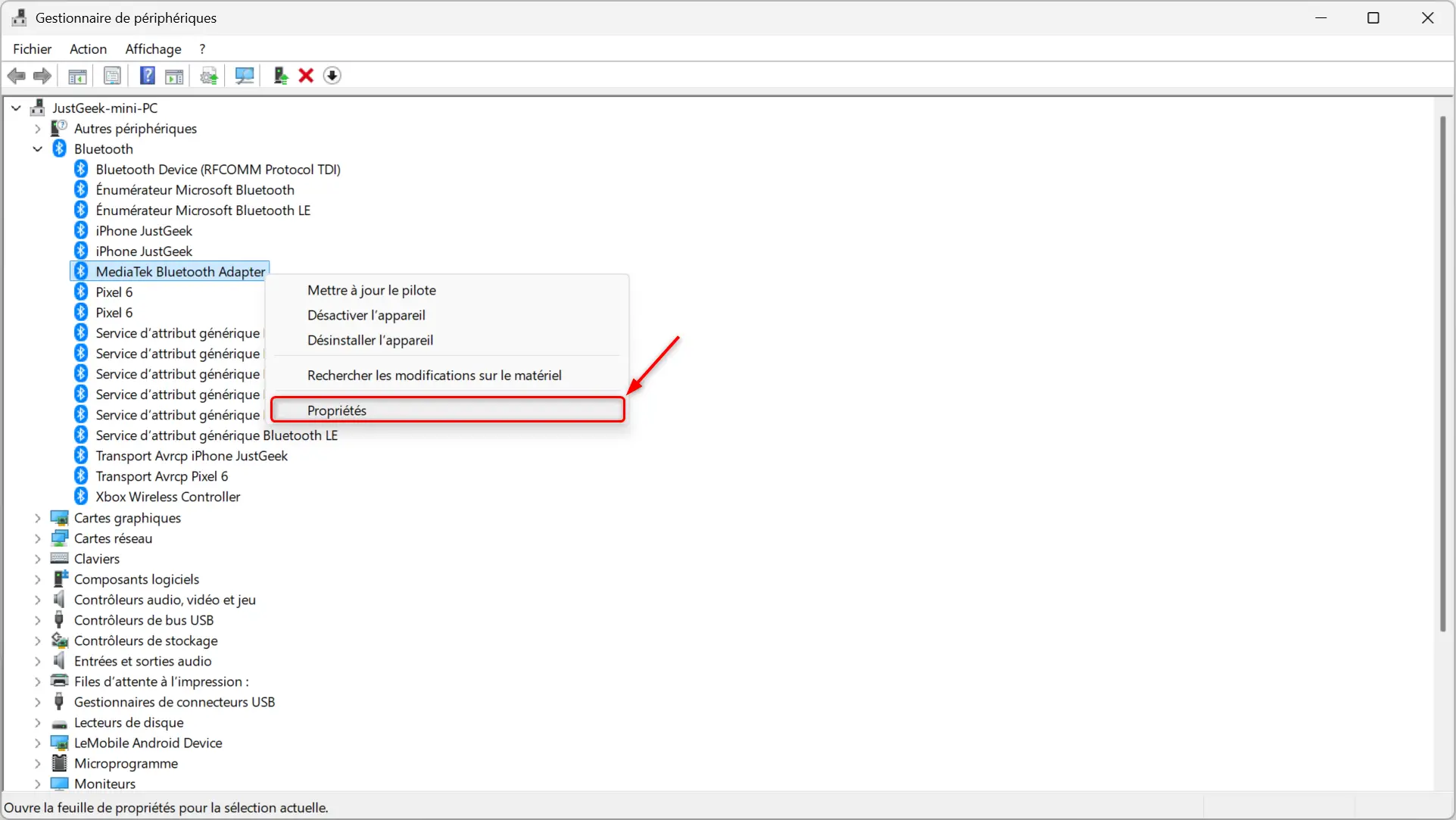Expand the LeMobile Android Device category
This screenshot has width=1456, height=820.
pos(37,743)
